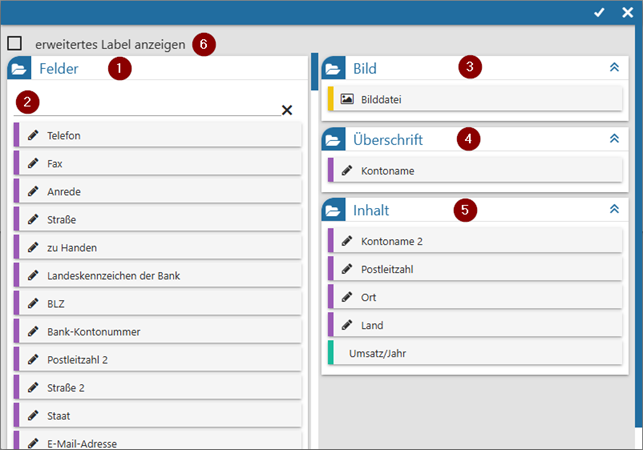Select 'Landeskennzeichen der Bank' label
This screenshot has width=643, height=450.
tap(114, 276)
